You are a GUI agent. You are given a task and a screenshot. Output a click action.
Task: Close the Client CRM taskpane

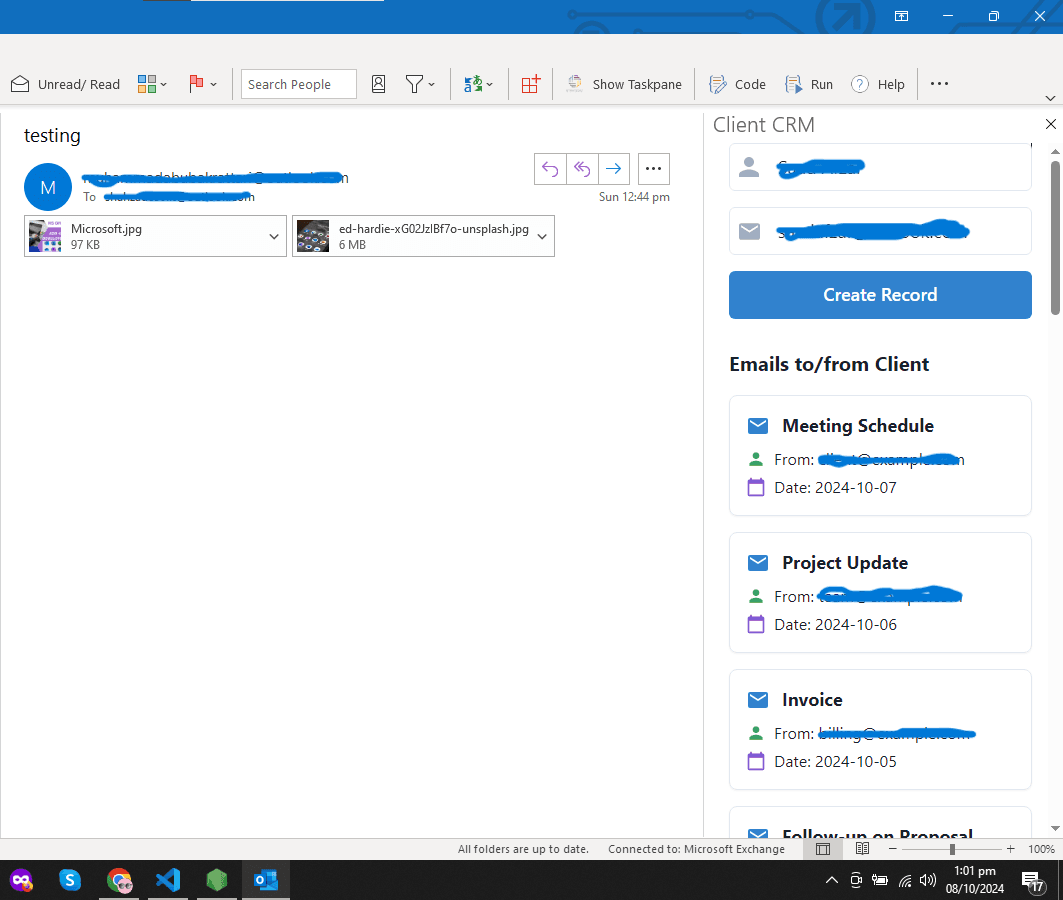[1050, 124]
